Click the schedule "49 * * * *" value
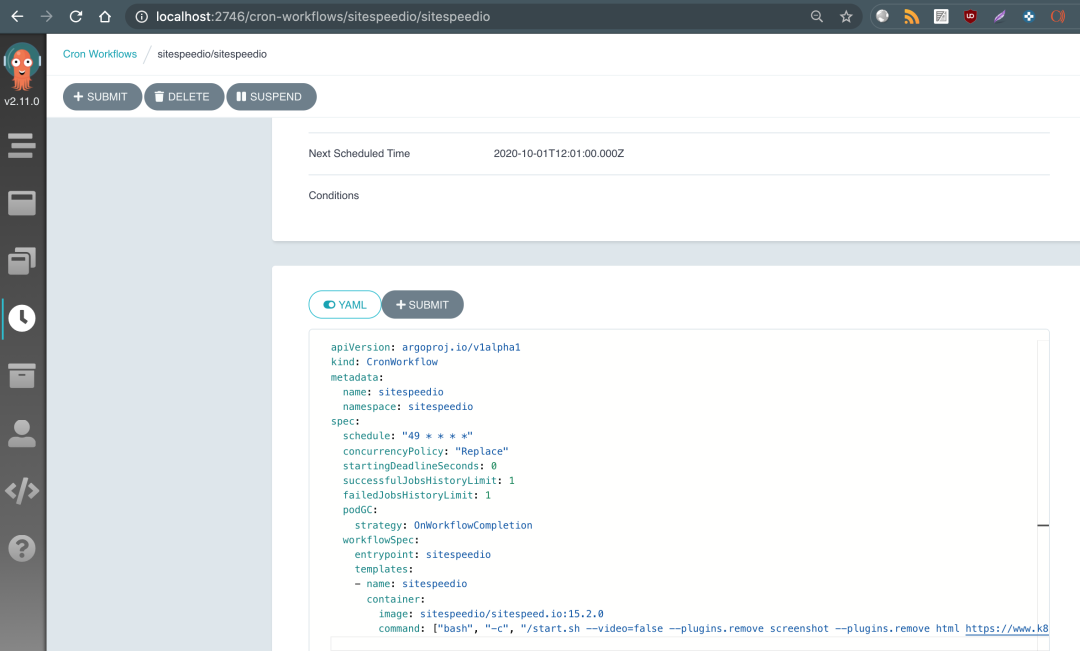This screenshot has width=1080, height=651. coord(437,436)
